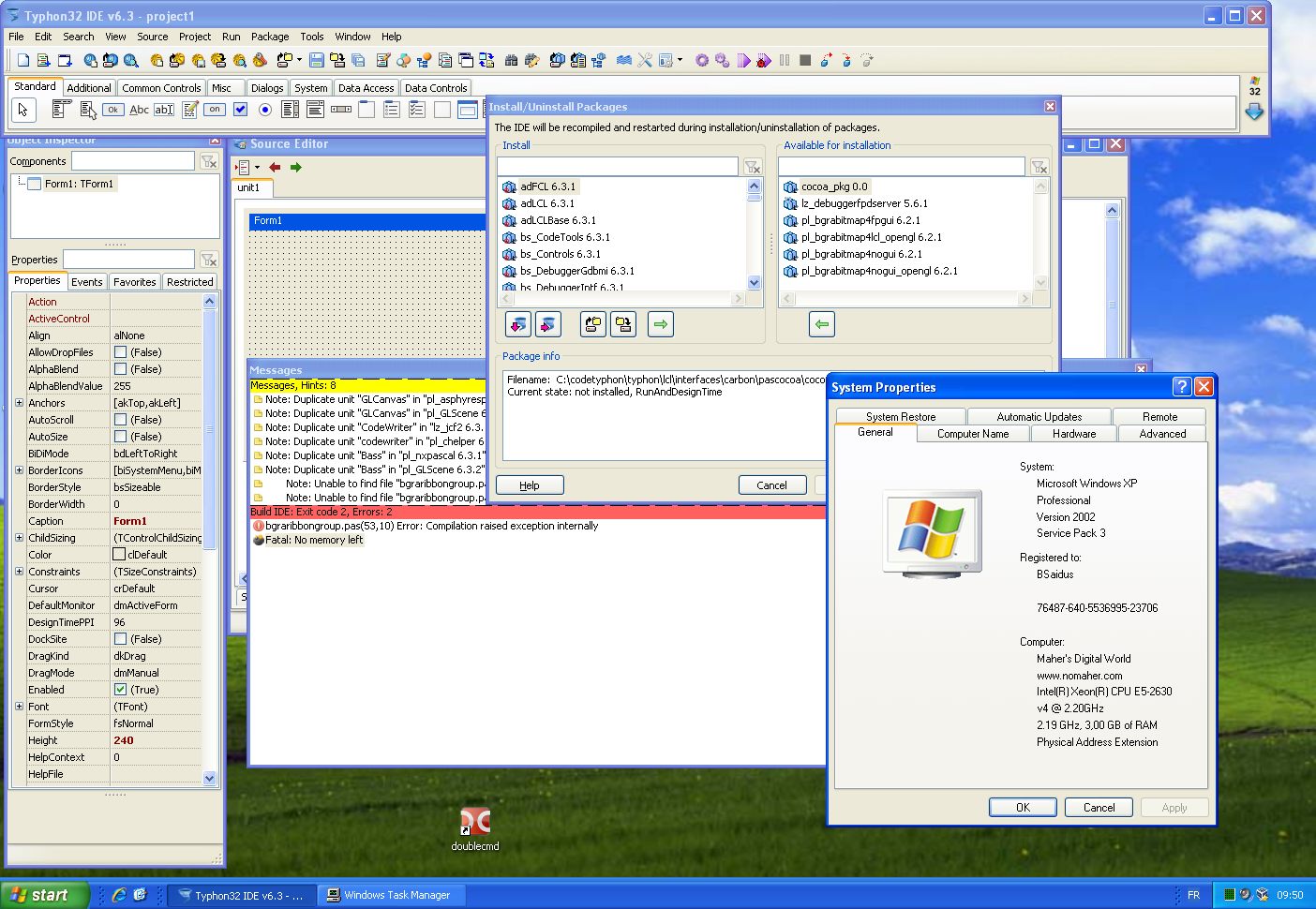Image resolution: width=1316 pixels, height=909 pixels.
Task: Clear the Available for installation filter icon
Action: coord(1039,167)
